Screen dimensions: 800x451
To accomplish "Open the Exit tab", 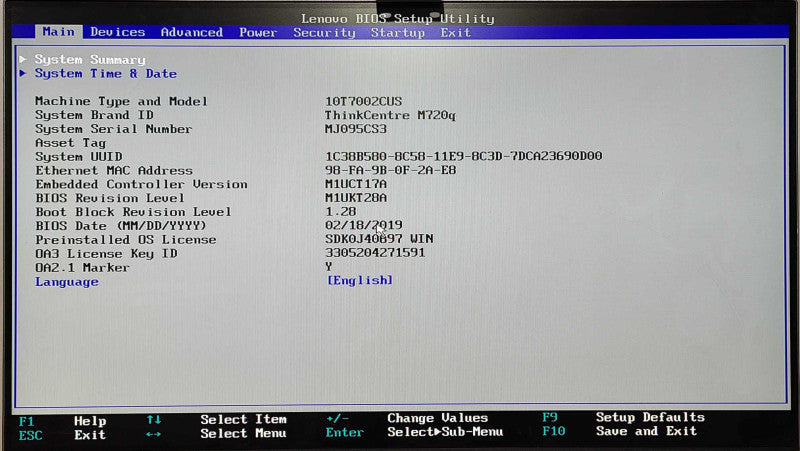I will pyautogui.click(x=456, y=32).
